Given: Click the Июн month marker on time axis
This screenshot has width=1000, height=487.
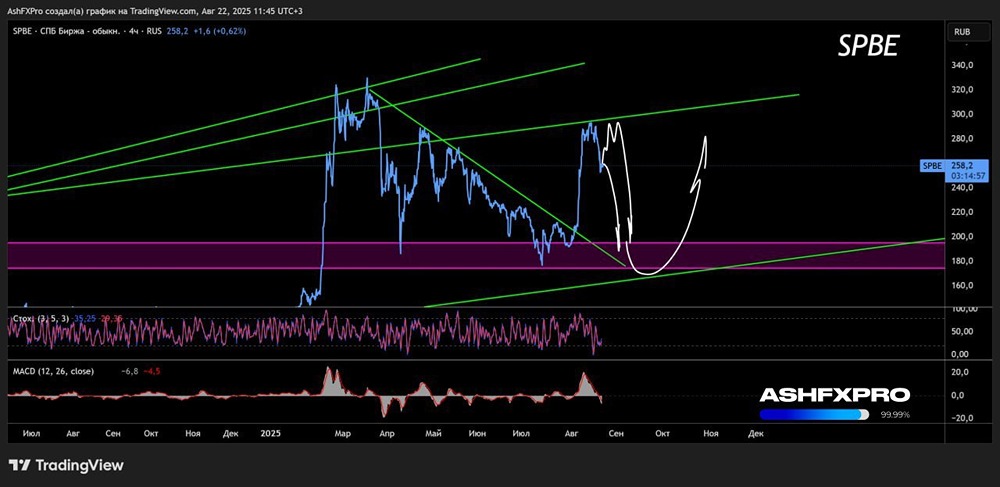Looking at the screenshot, I should [x=476, y=433].
